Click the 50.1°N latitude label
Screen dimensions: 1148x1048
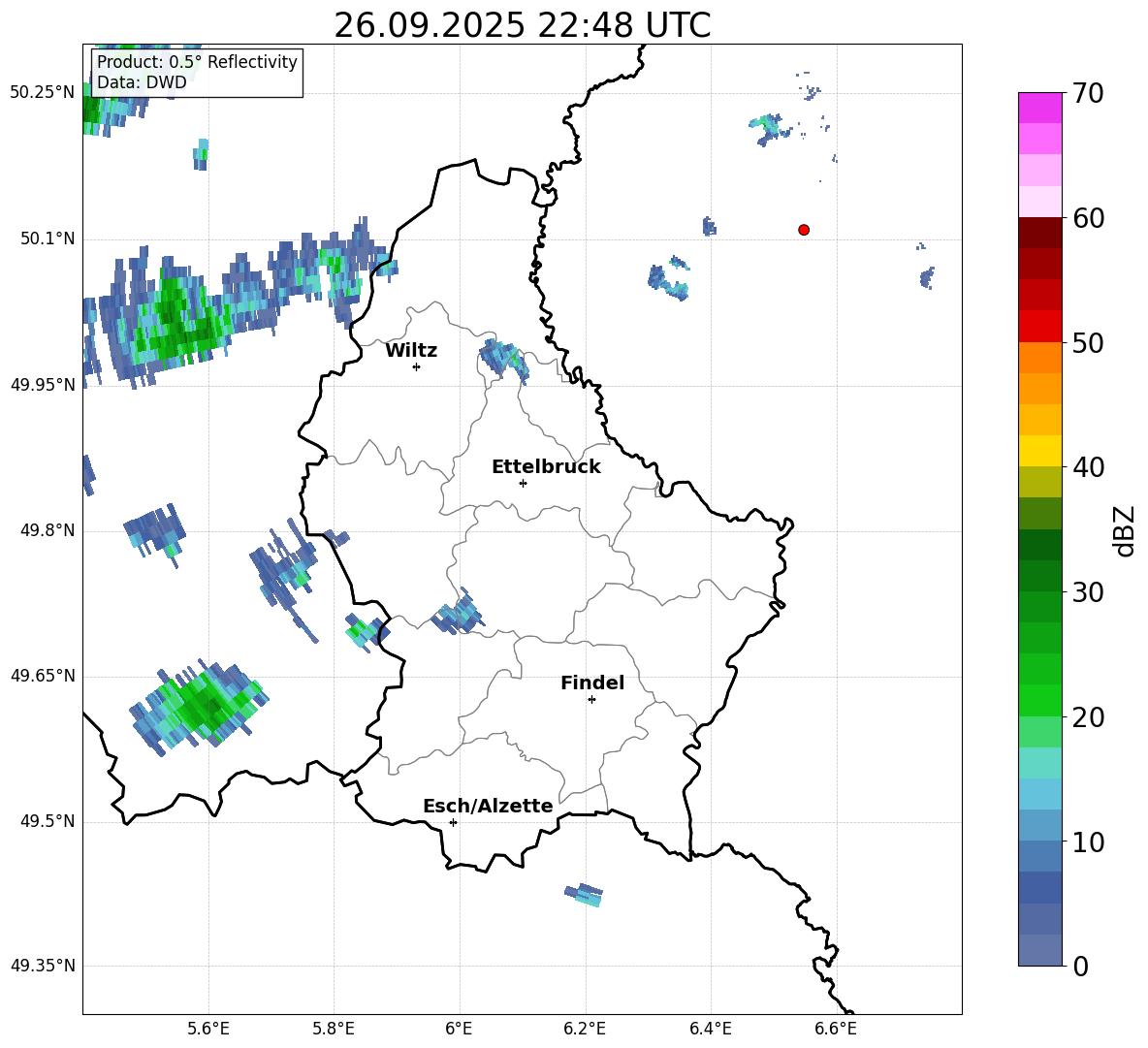(x=48, y=239)
